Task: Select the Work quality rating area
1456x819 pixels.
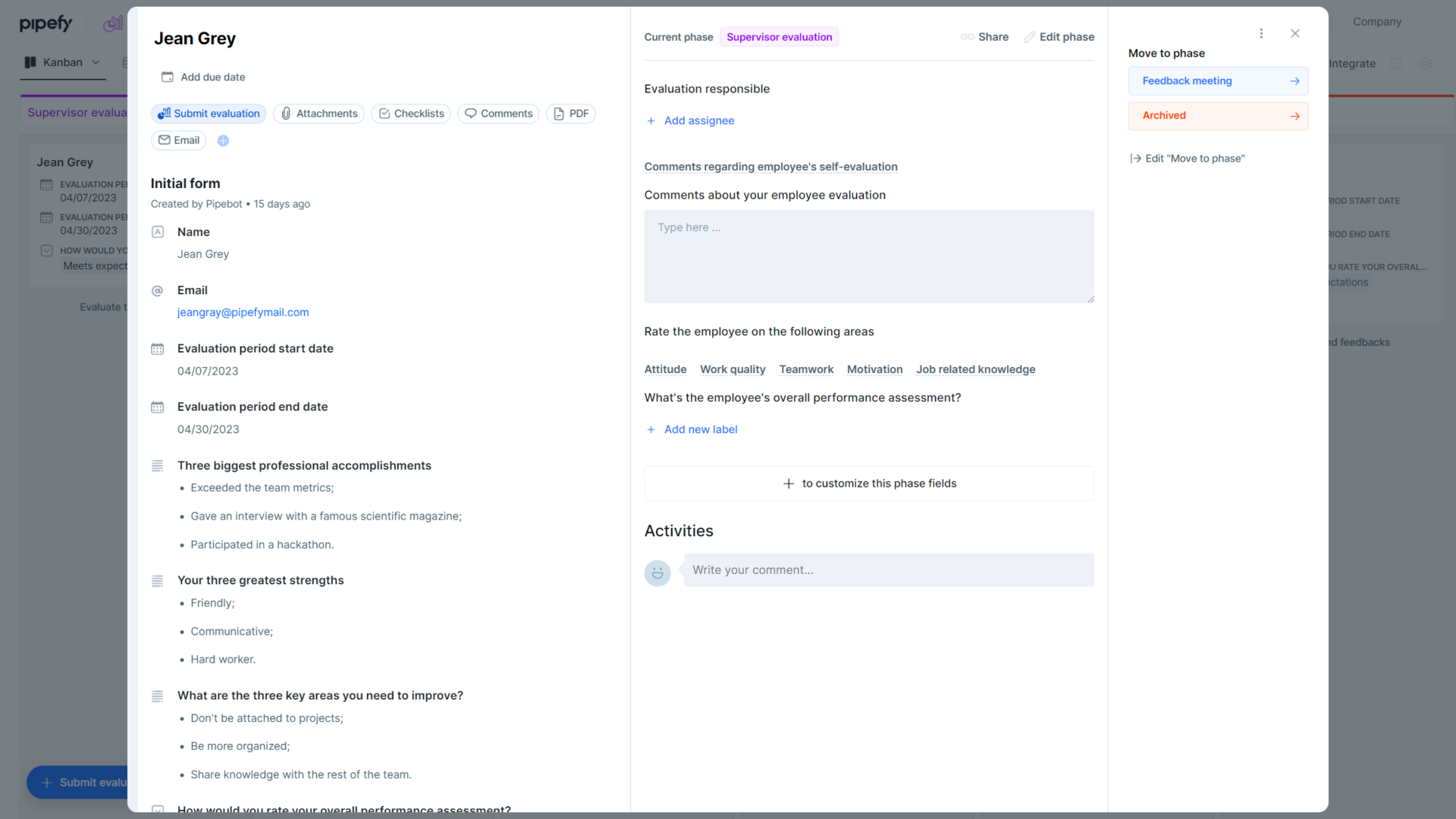Action: 733,369
